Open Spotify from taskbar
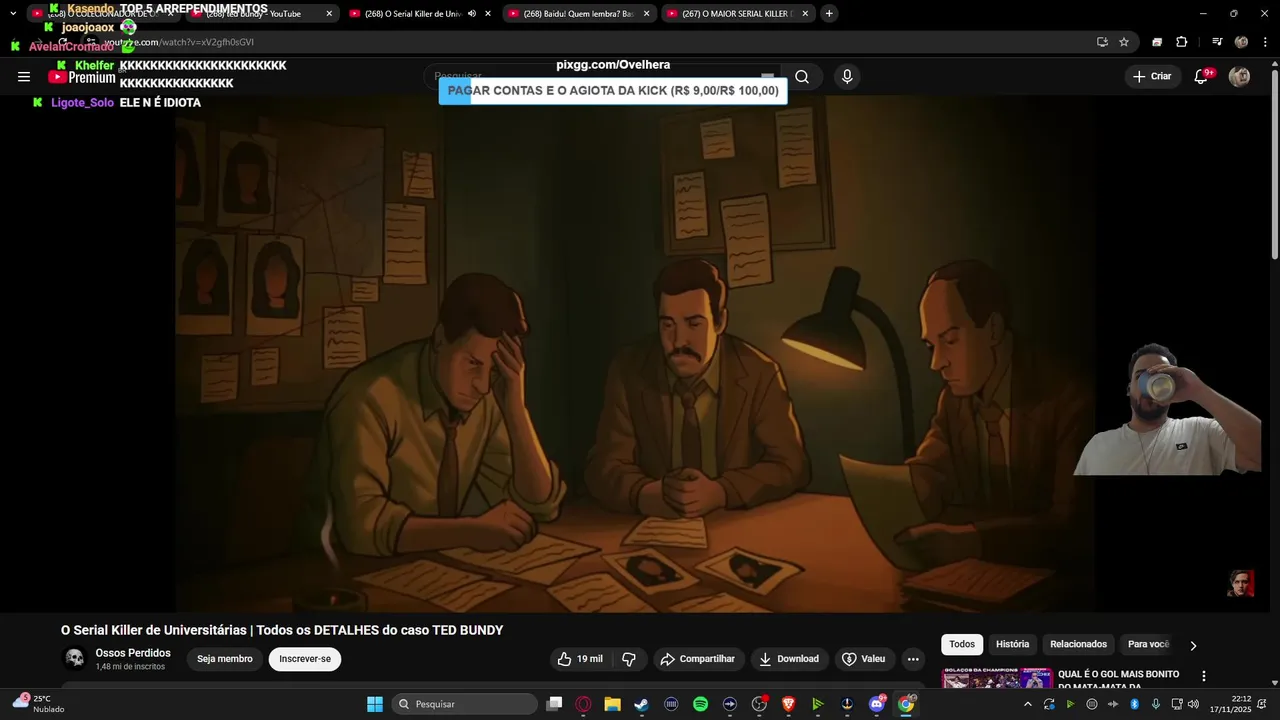Image resolution: width=1280 pixels, height=720 pixels. pos(700,704)
